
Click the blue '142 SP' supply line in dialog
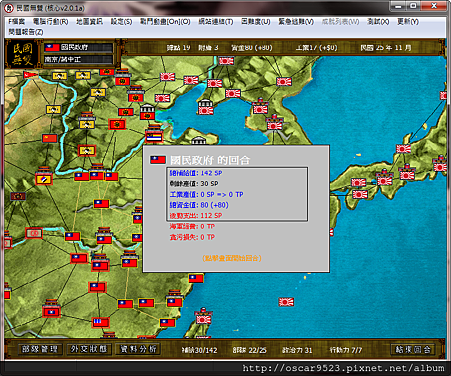(196, 173)
